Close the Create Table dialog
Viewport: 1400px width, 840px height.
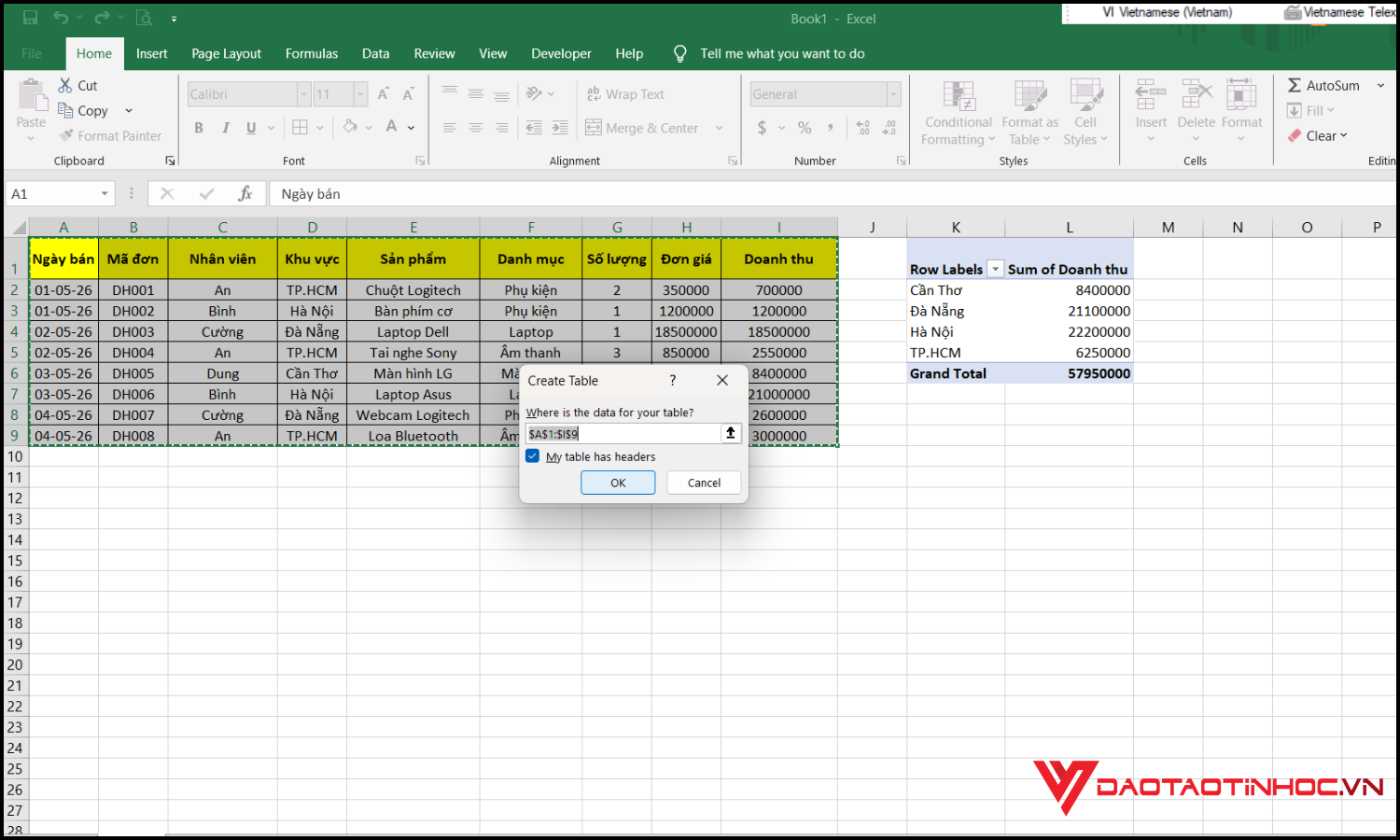tap(722, 380)
